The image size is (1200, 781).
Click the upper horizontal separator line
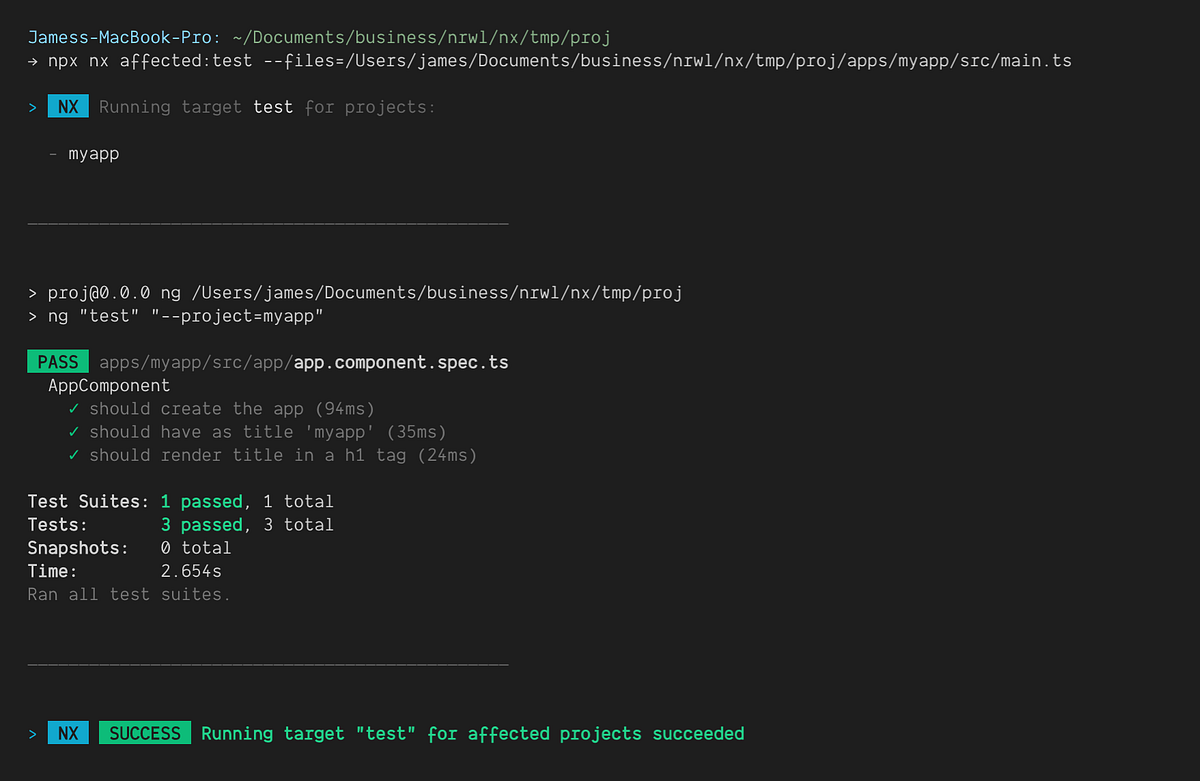pyautogui.click(x=267, y=222)
